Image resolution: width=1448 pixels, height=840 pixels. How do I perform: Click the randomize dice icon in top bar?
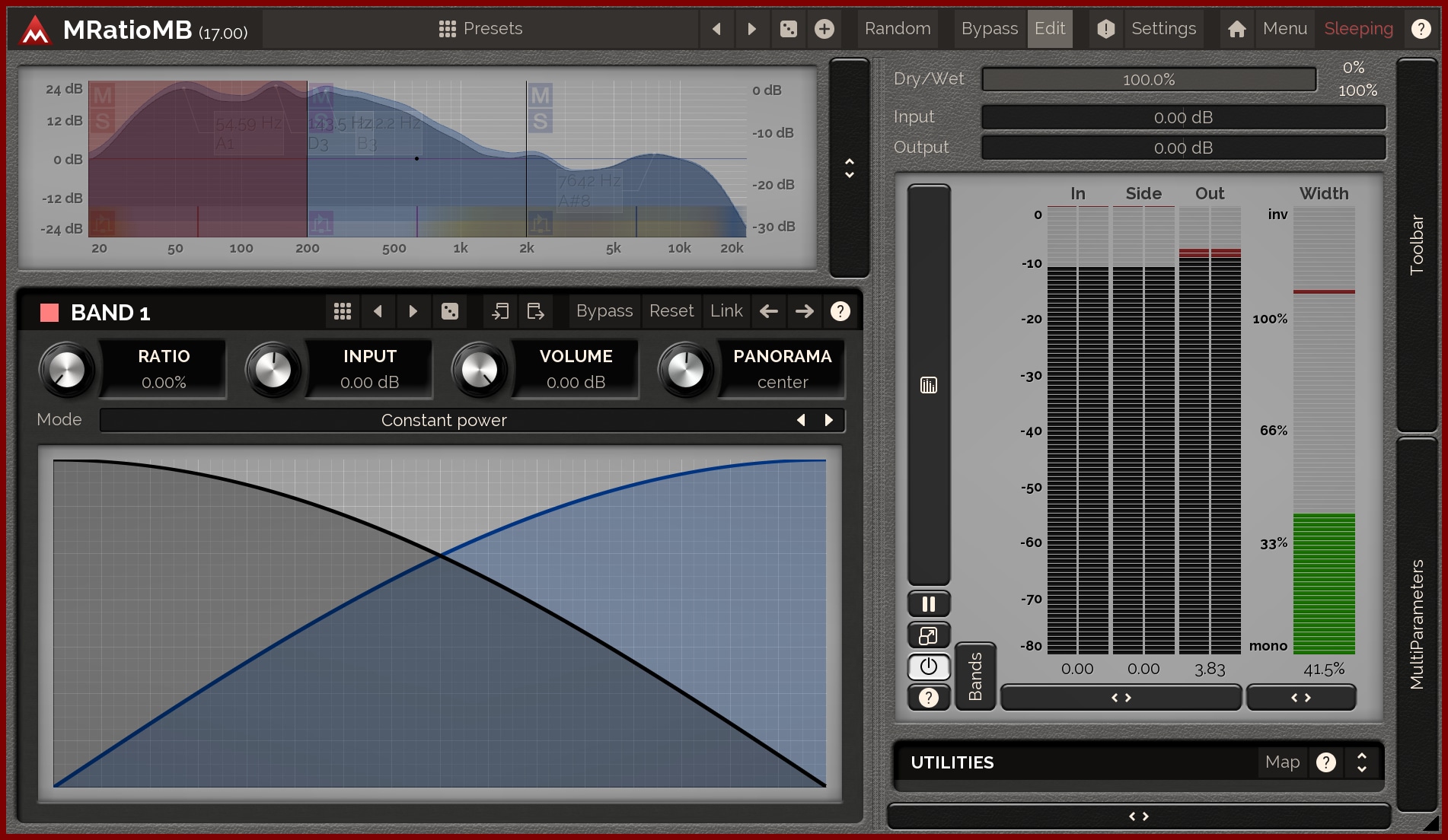click(x=789, y=29)
